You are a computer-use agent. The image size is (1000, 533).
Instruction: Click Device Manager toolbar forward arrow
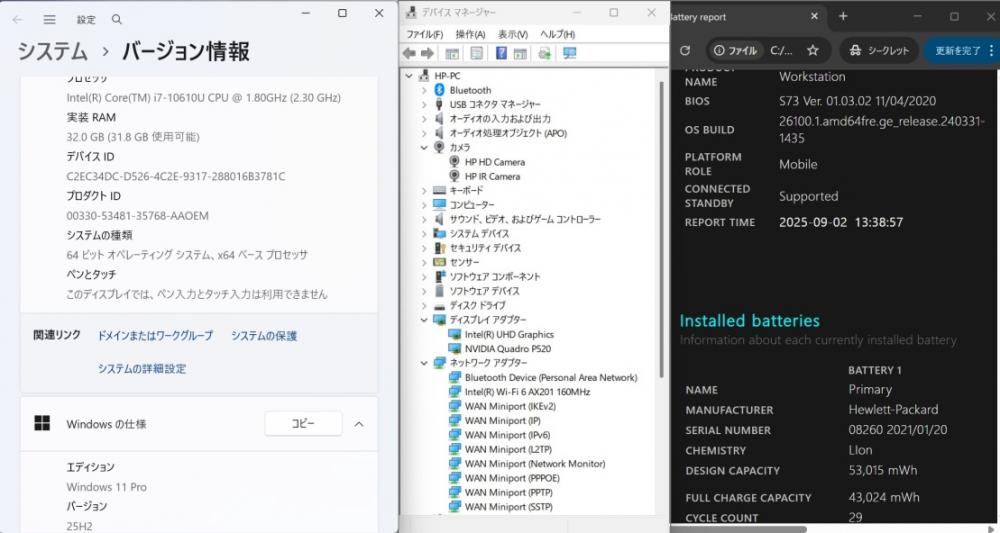tap(427, 54)
